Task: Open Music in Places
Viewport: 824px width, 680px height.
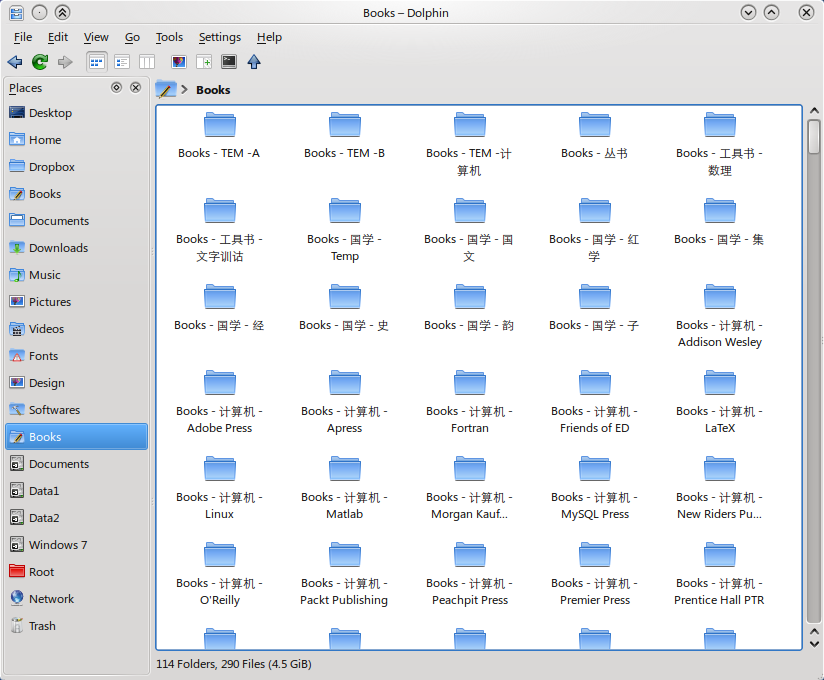Action: tap(76, 275)
